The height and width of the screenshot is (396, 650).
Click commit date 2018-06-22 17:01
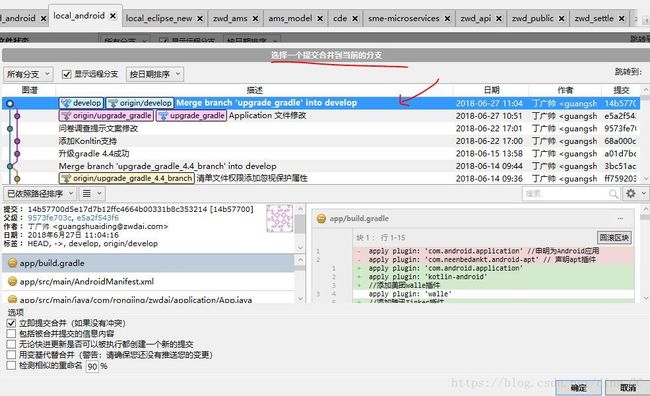(489, 129)
